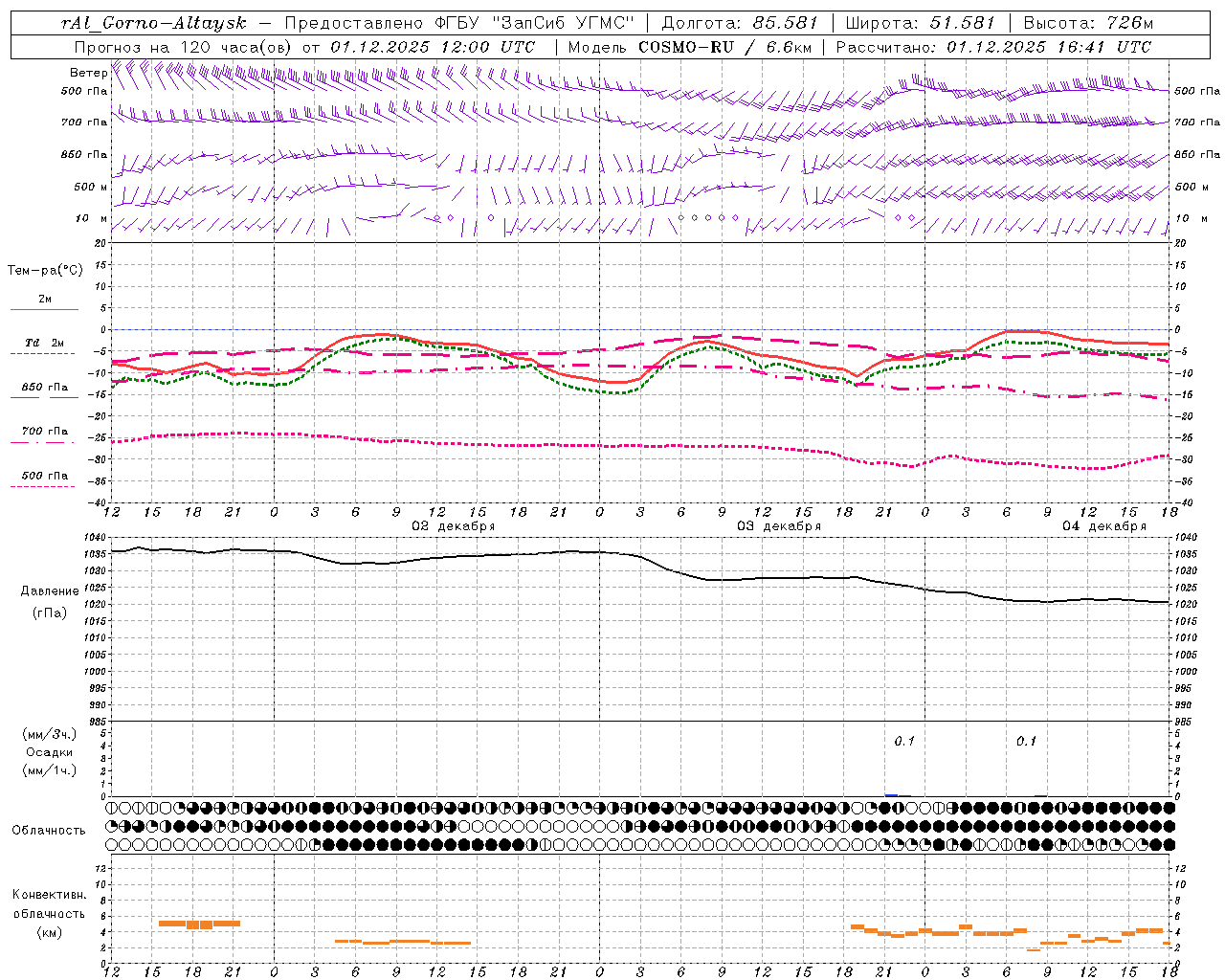Screen dimensions: 1225x980
Task: Click the '04 декабря' date label
Action: pos(1104,526)
